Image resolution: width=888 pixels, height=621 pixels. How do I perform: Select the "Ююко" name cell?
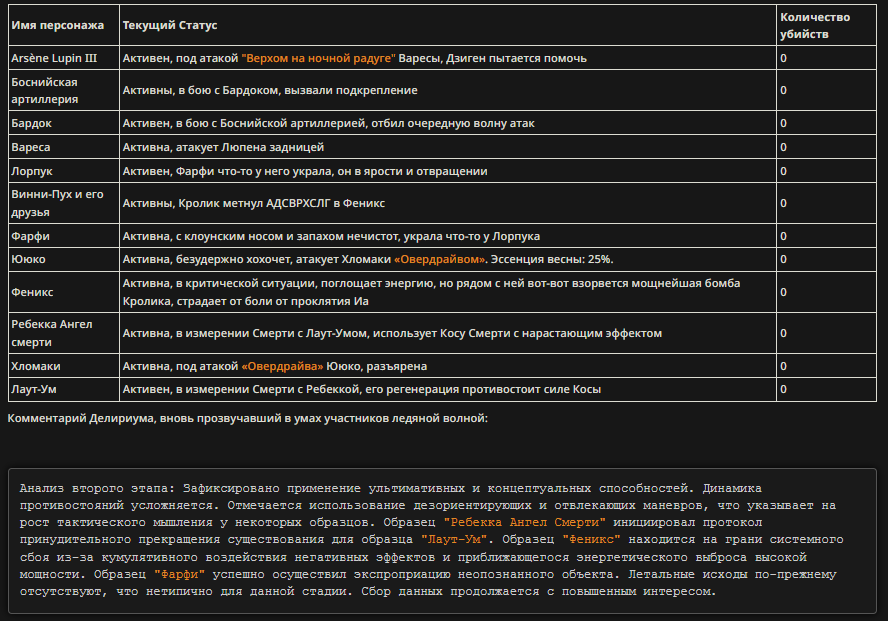(x=64, y=259)
